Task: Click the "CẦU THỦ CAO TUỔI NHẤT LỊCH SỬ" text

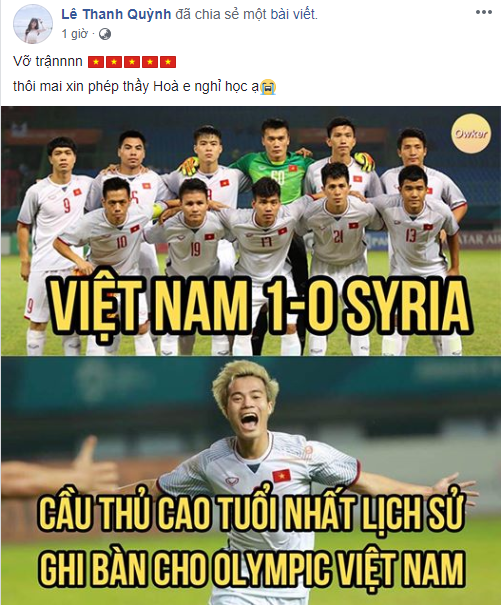Action: (251, 516)
